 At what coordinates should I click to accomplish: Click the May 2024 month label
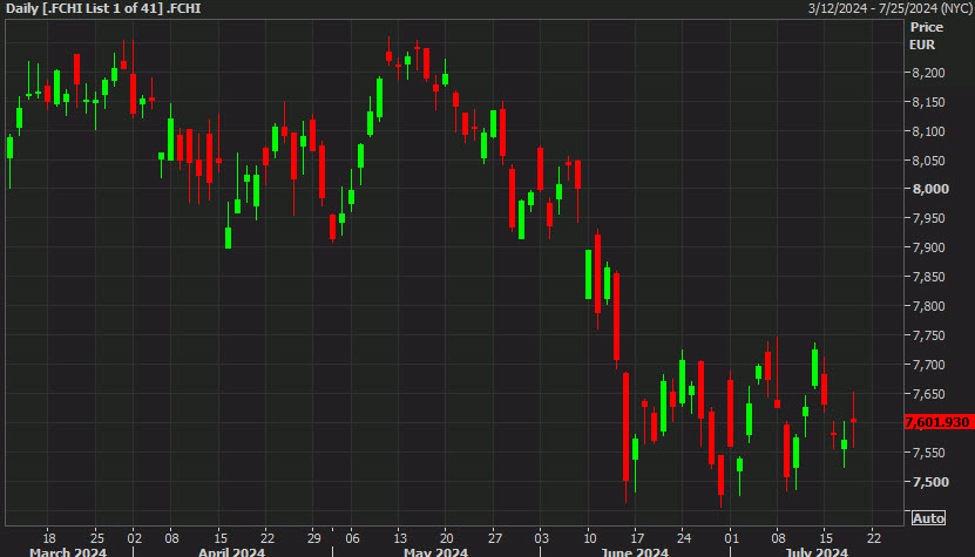[435, 552]
